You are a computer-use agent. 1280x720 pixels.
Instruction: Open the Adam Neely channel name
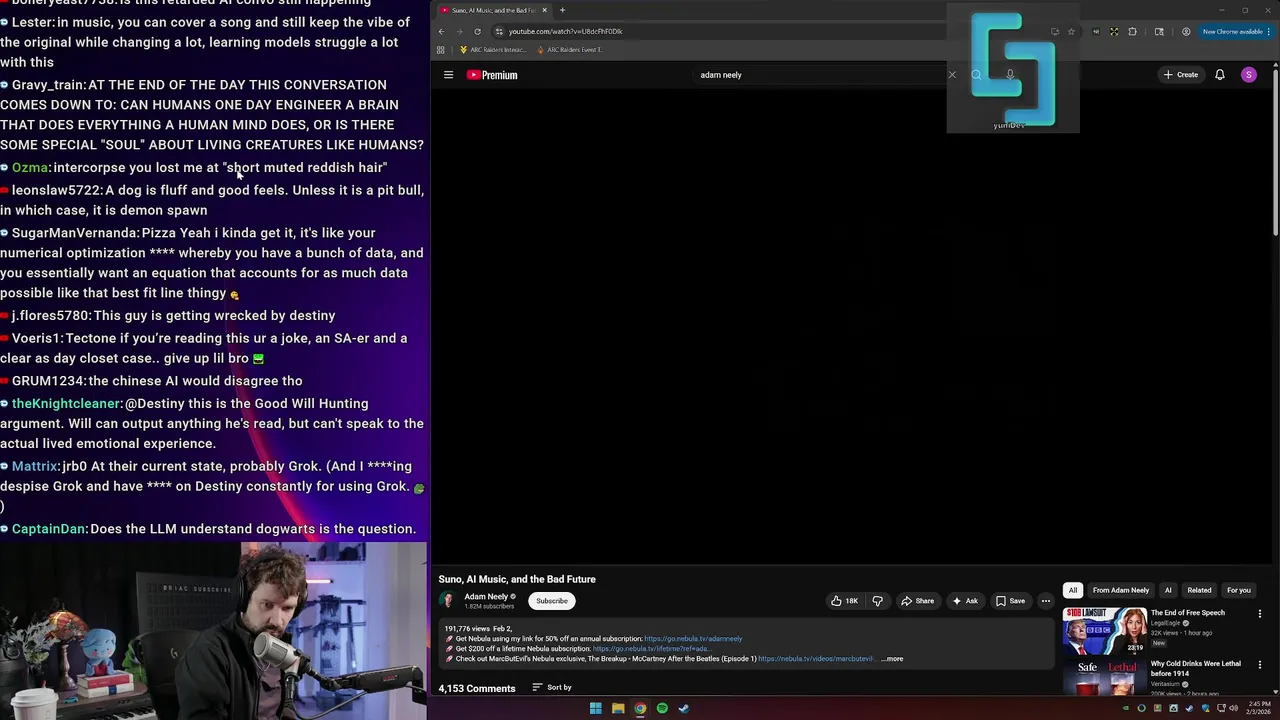[486, 597]
